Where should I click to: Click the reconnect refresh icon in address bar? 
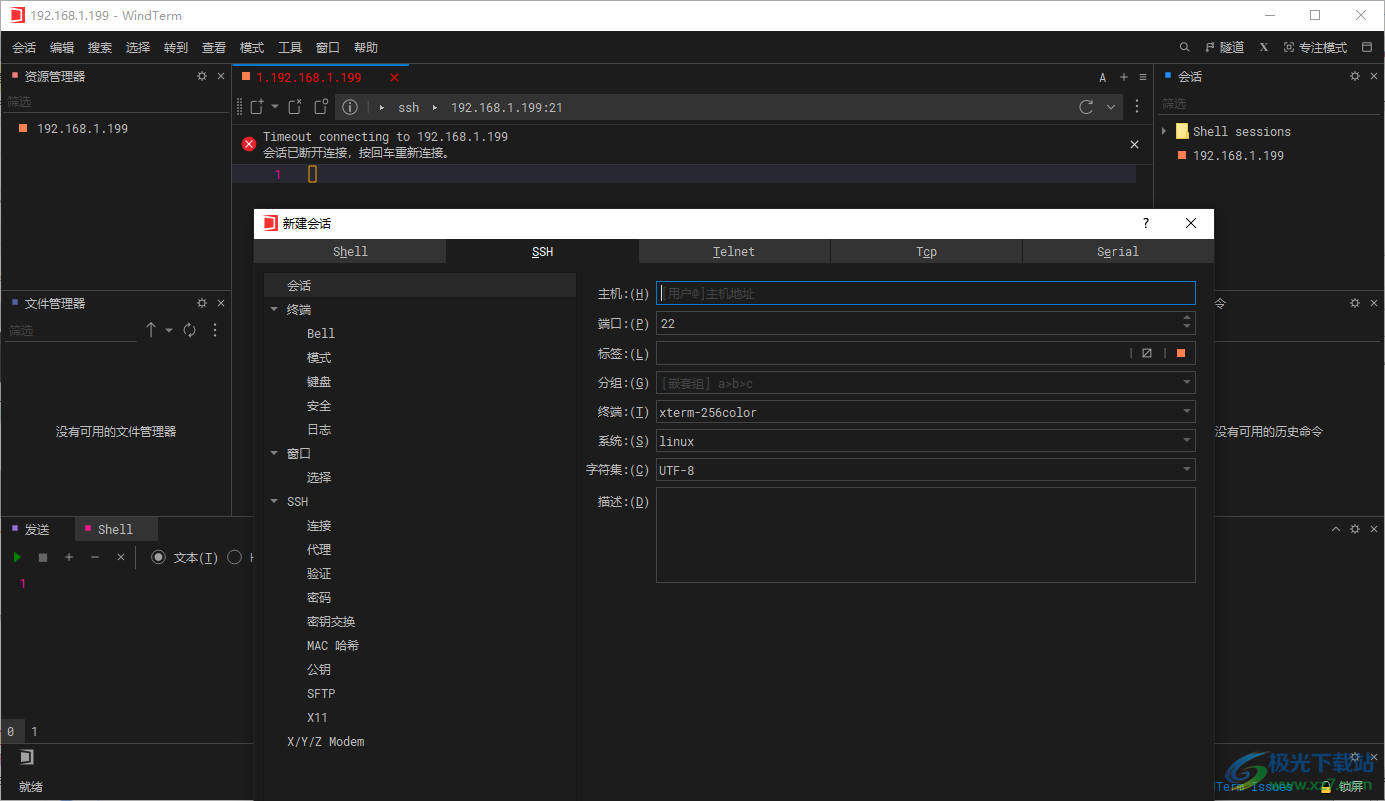coord(1086,107)
